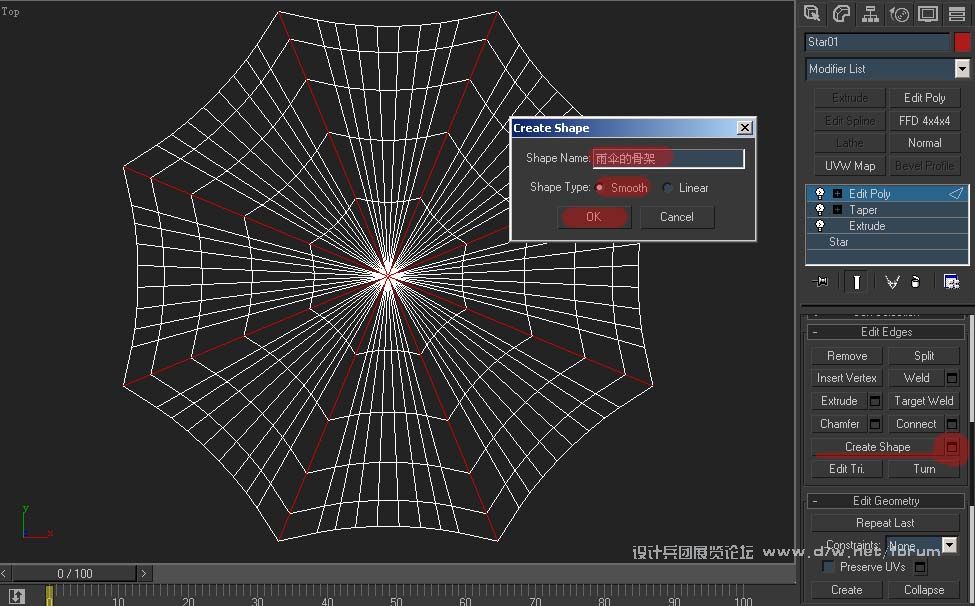Switch to the Motion panel tab
Image resolution: width=975 pixels, height=606 pixels.
[x=899, y=14]
